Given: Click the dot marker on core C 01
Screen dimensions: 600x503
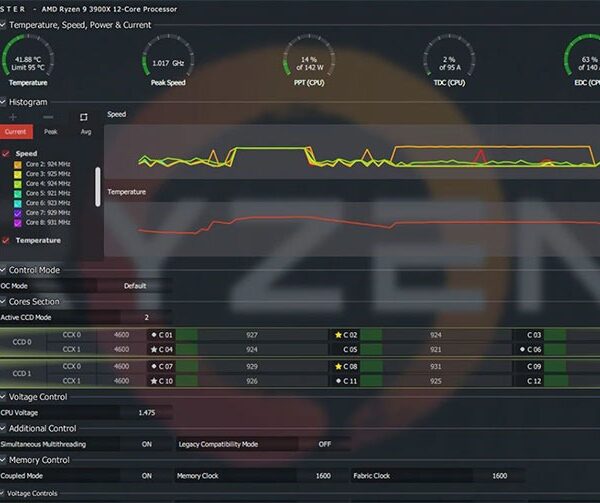Looking at the screenshot, I should tap(154, 335).
